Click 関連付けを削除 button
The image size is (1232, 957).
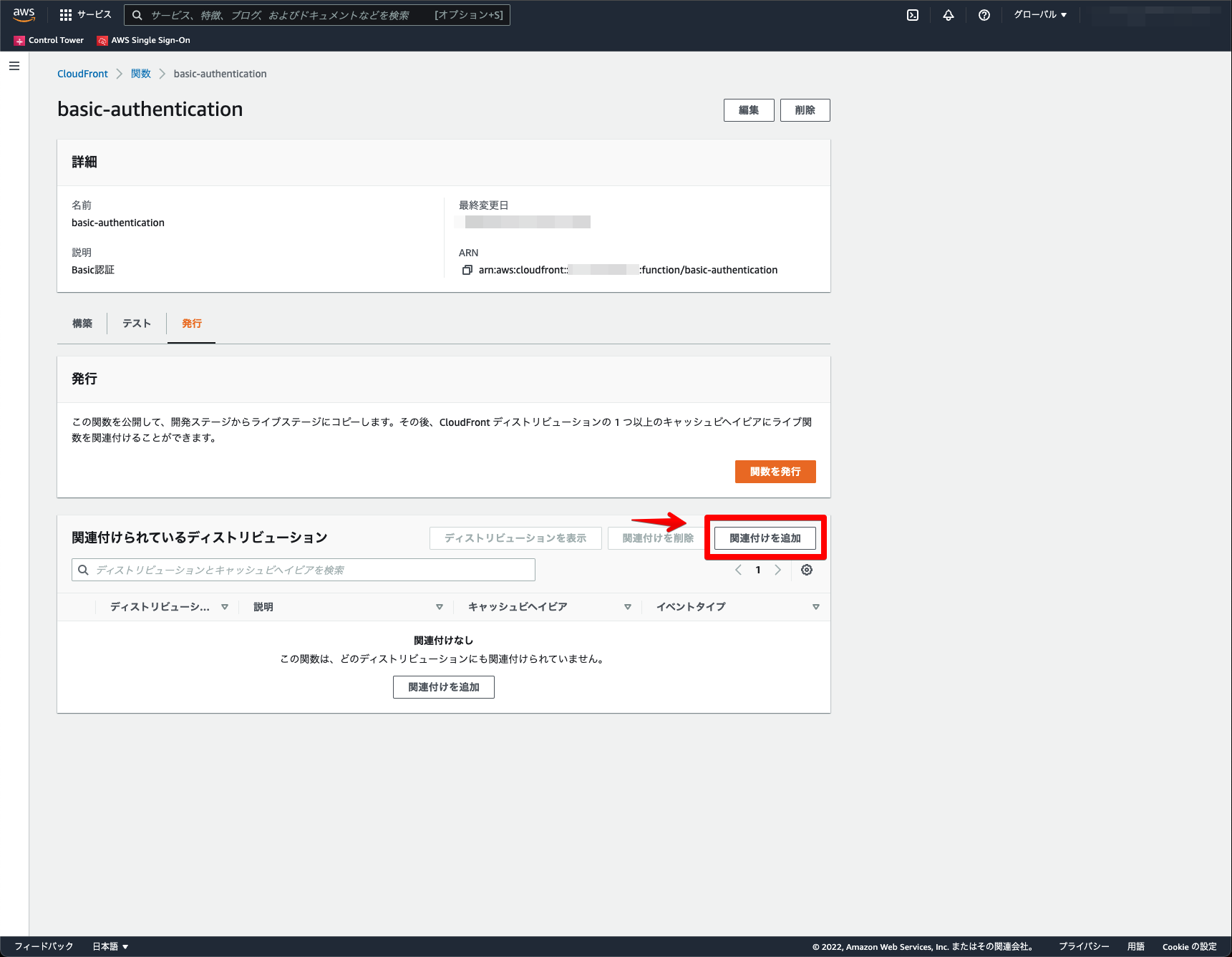[x=658, y=538]
